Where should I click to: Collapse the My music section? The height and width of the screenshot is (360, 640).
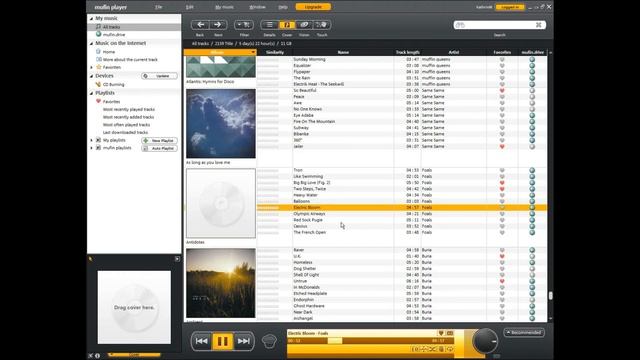pos(91,18)
